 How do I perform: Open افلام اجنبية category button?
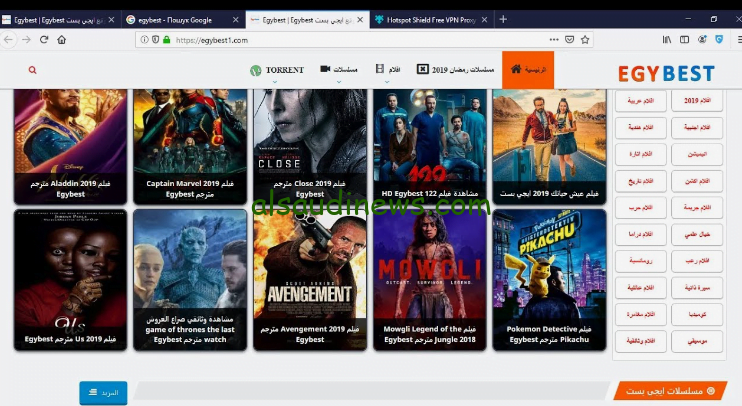(697, 127)
